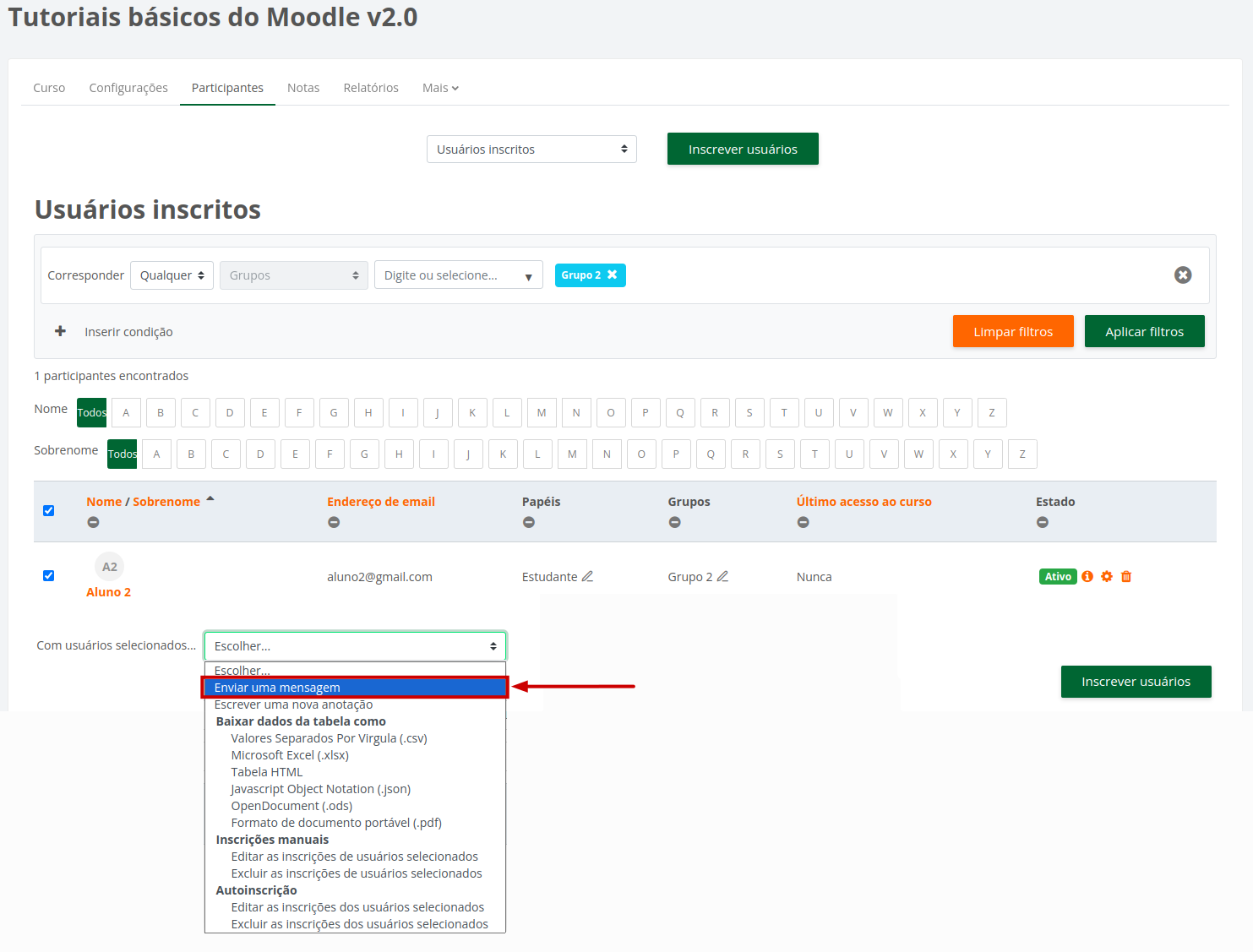
Task: Select Enviar uma mensagem from the list
Action: [354, 688]
